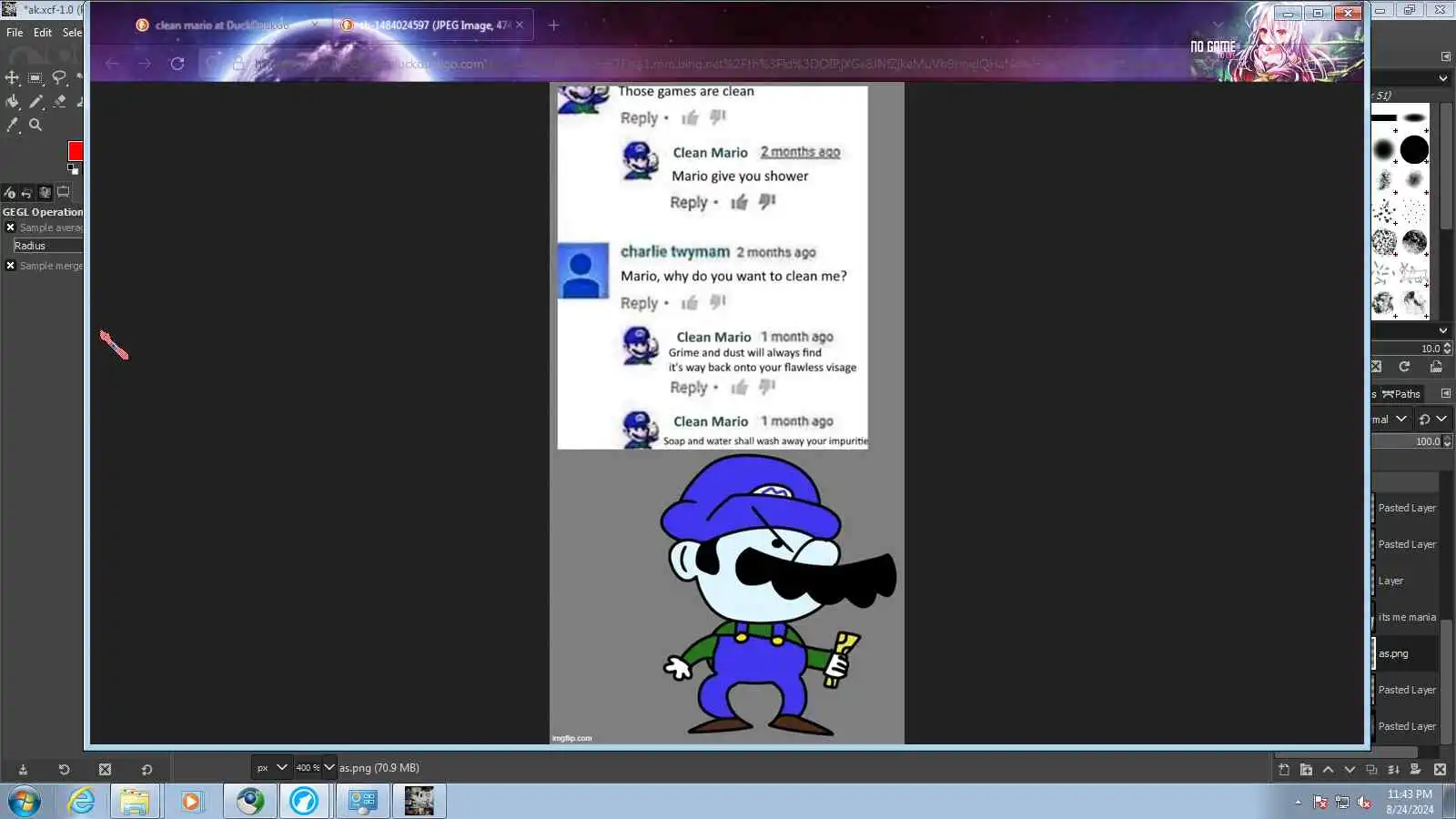Save tool preset in tool options
Viewport: 1456px width, 819px height.
(x=23, y=770)
